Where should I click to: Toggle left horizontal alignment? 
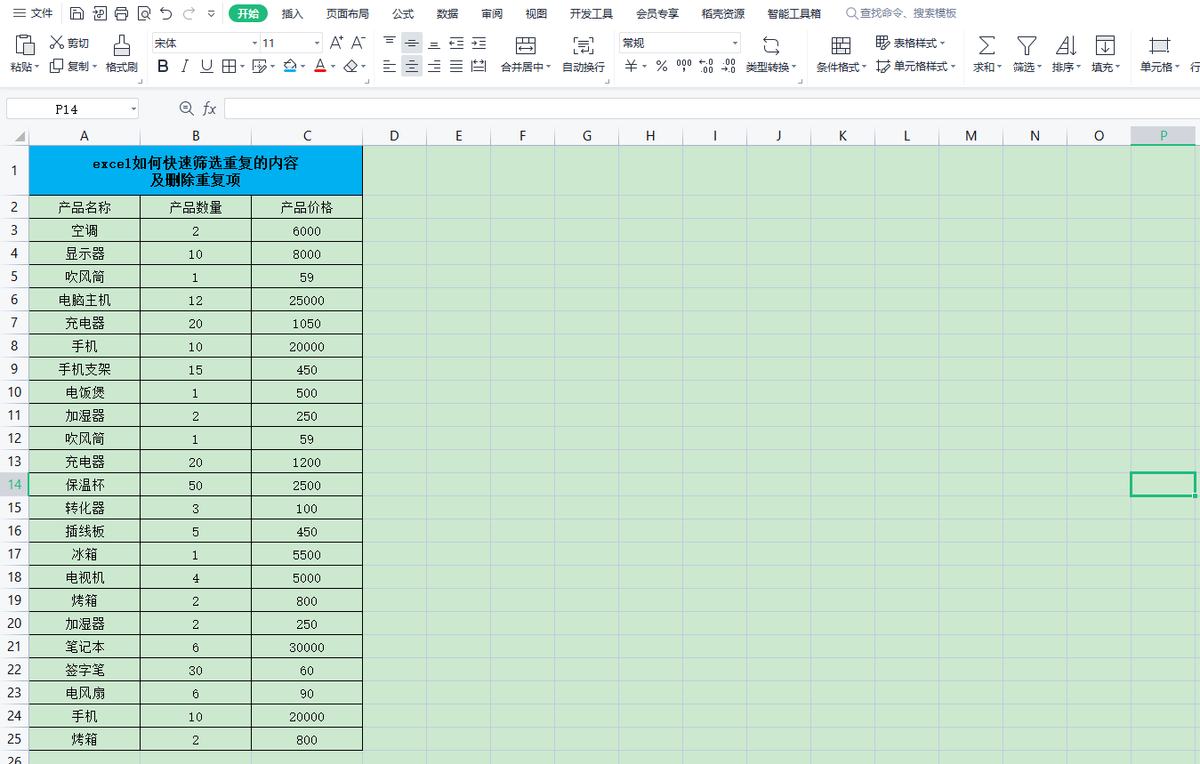point(389,66)
